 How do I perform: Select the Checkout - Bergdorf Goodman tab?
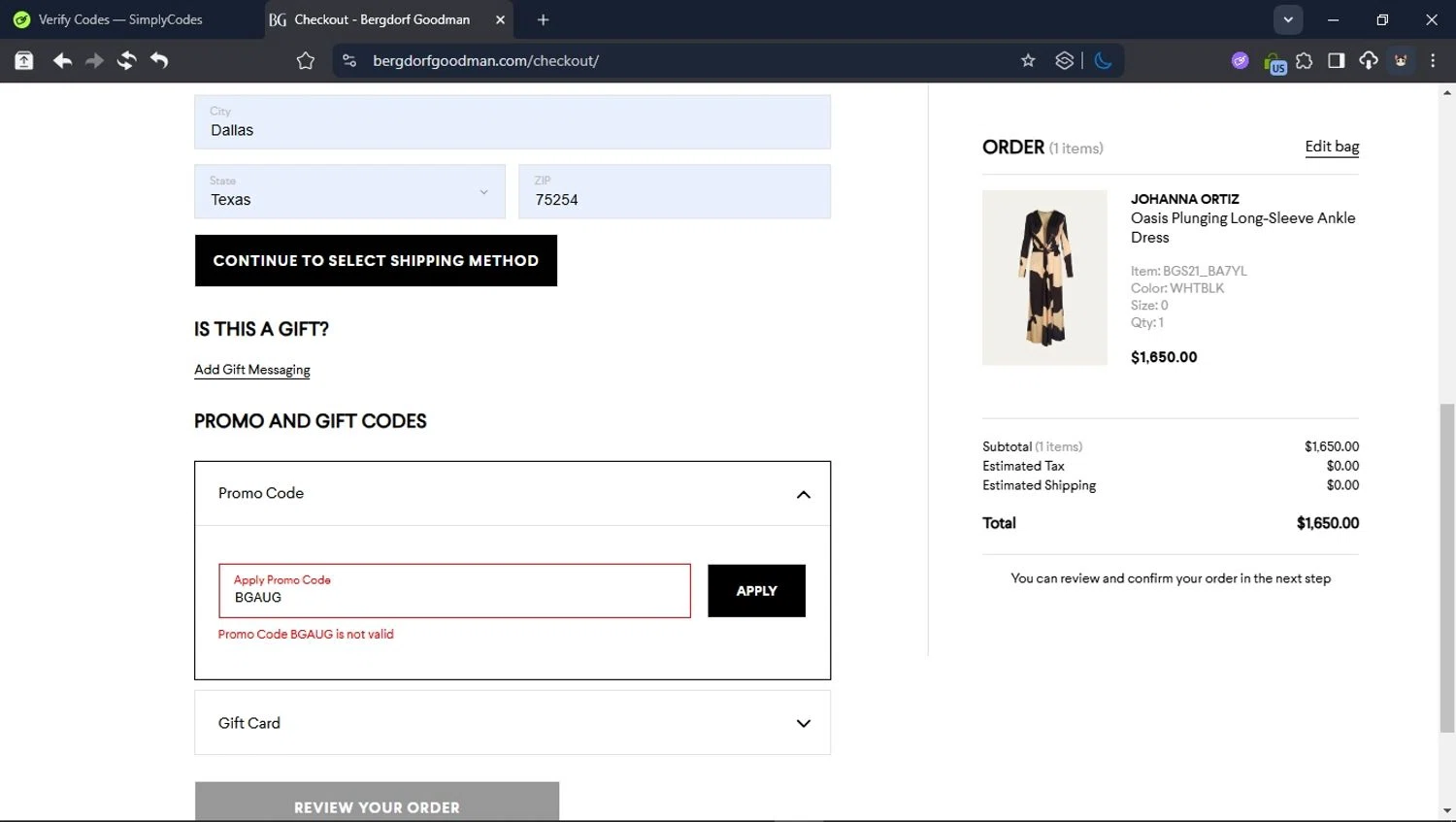coord(381,19)
